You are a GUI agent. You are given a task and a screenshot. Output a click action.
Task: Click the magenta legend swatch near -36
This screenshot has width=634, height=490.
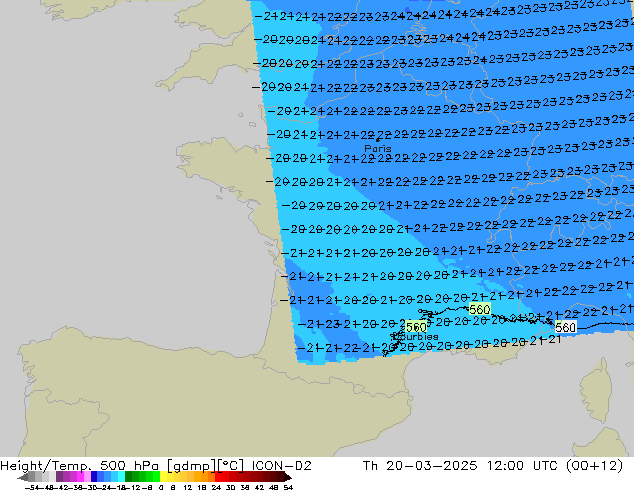click(x=80, y=477)
